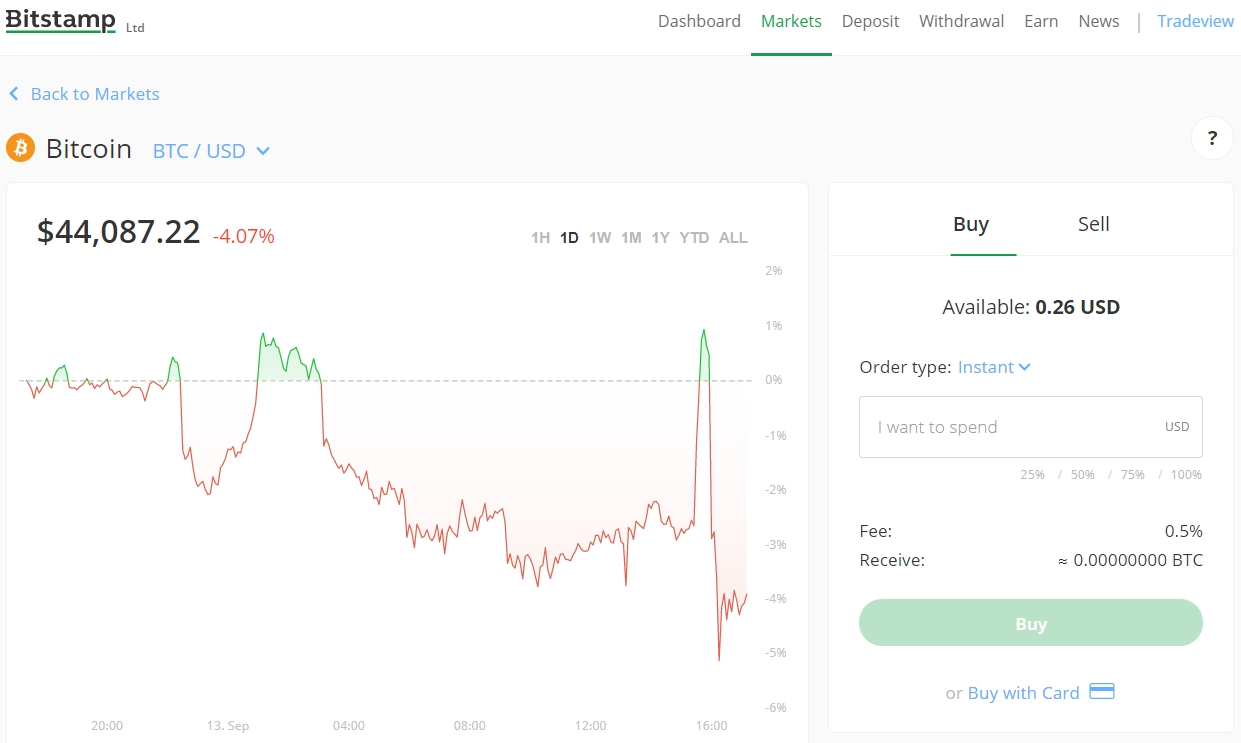Image resolution: width=1241 pixels, height=743 pixels.
Task: Click the Buy with Card link
Action: 1023,693
